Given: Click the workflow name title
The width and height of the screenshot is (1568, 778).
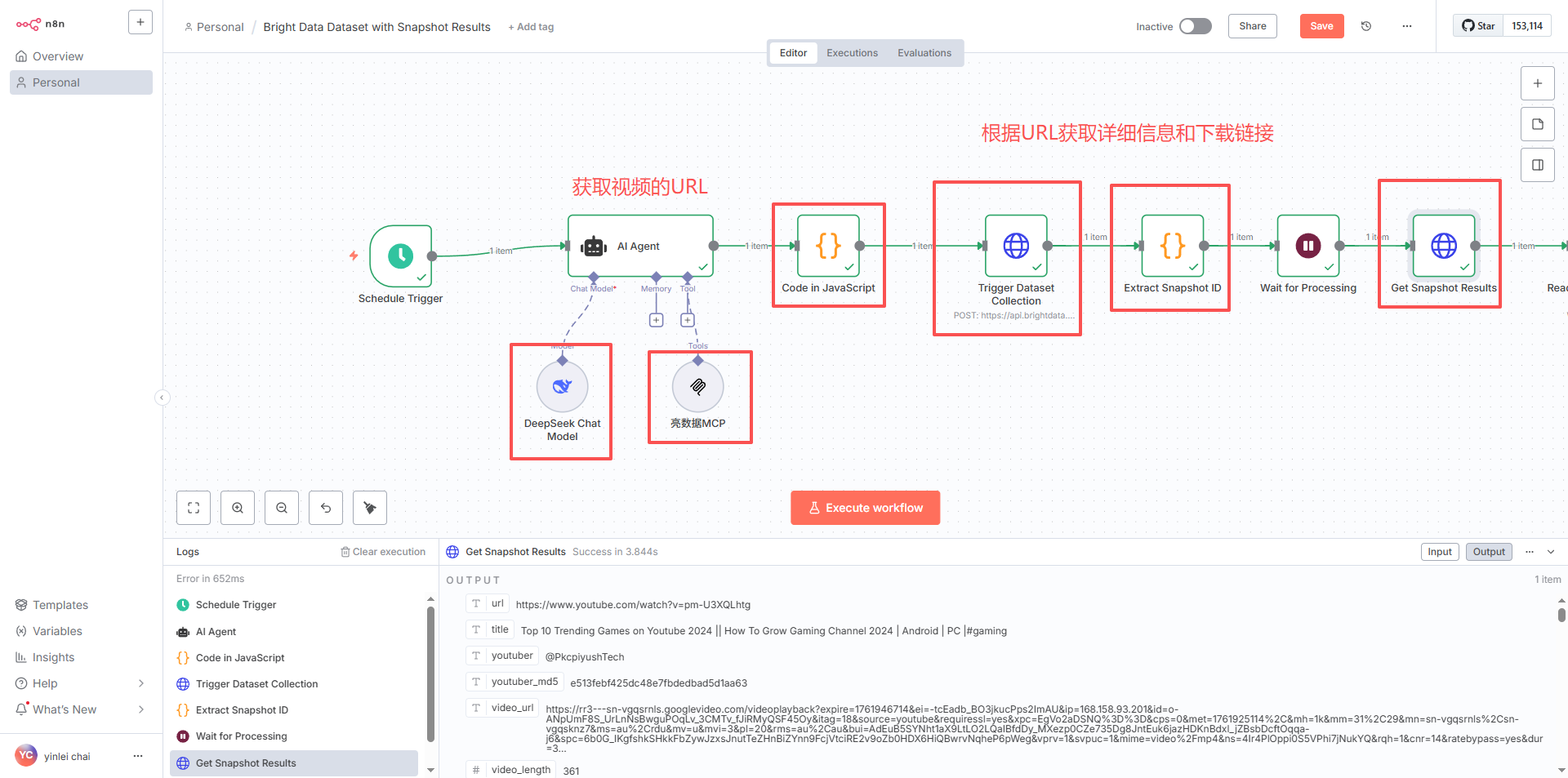Looking at the screenshot, I should (376, 27).
